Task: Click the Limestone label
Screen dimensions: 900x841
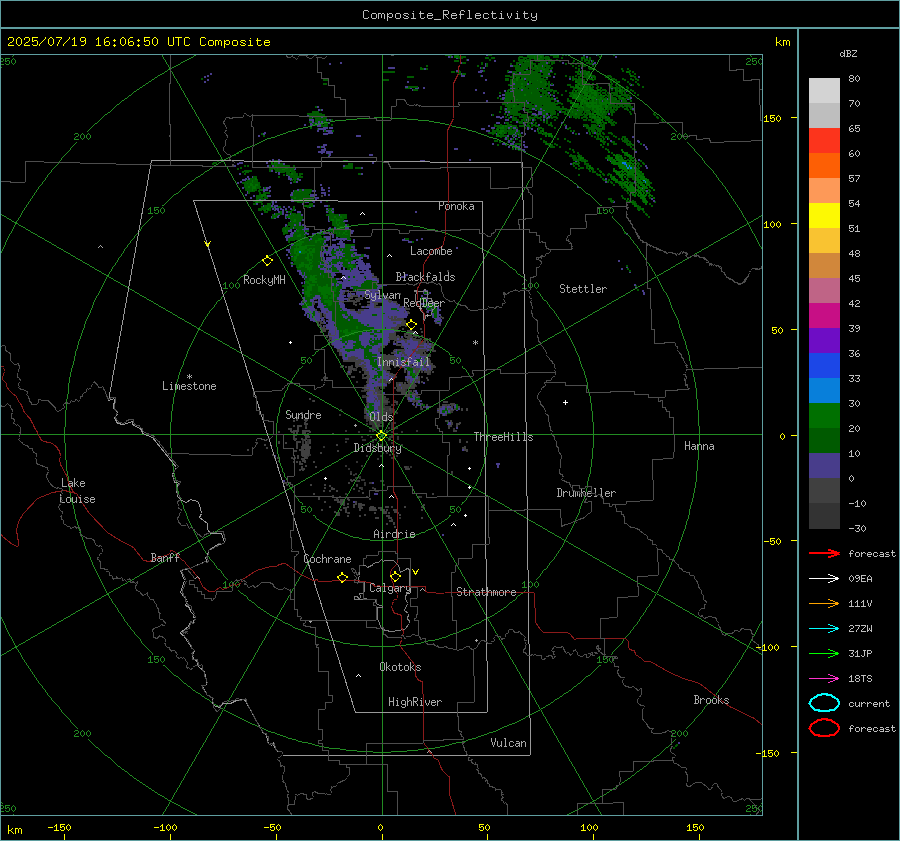Action: click(189, 386)
